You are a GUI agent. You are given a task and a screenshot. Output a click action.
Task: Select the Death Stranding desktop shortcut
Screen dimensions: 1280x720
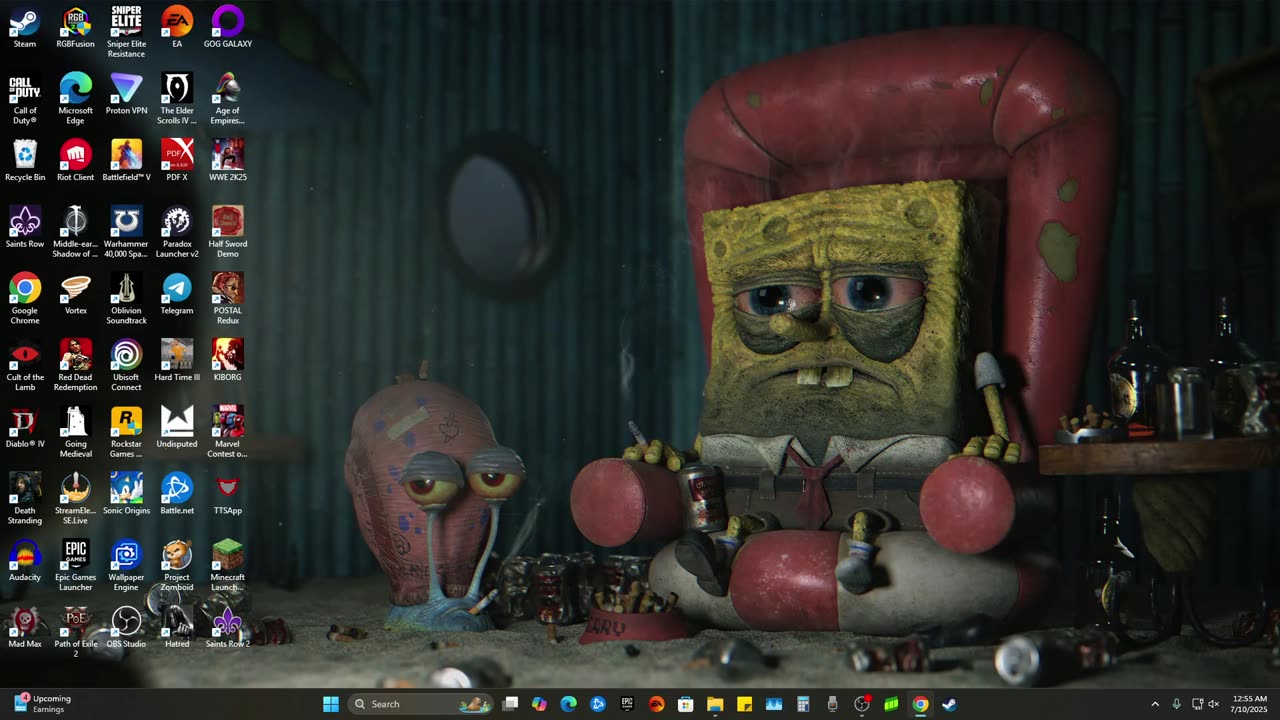click(x=25, y=499)
